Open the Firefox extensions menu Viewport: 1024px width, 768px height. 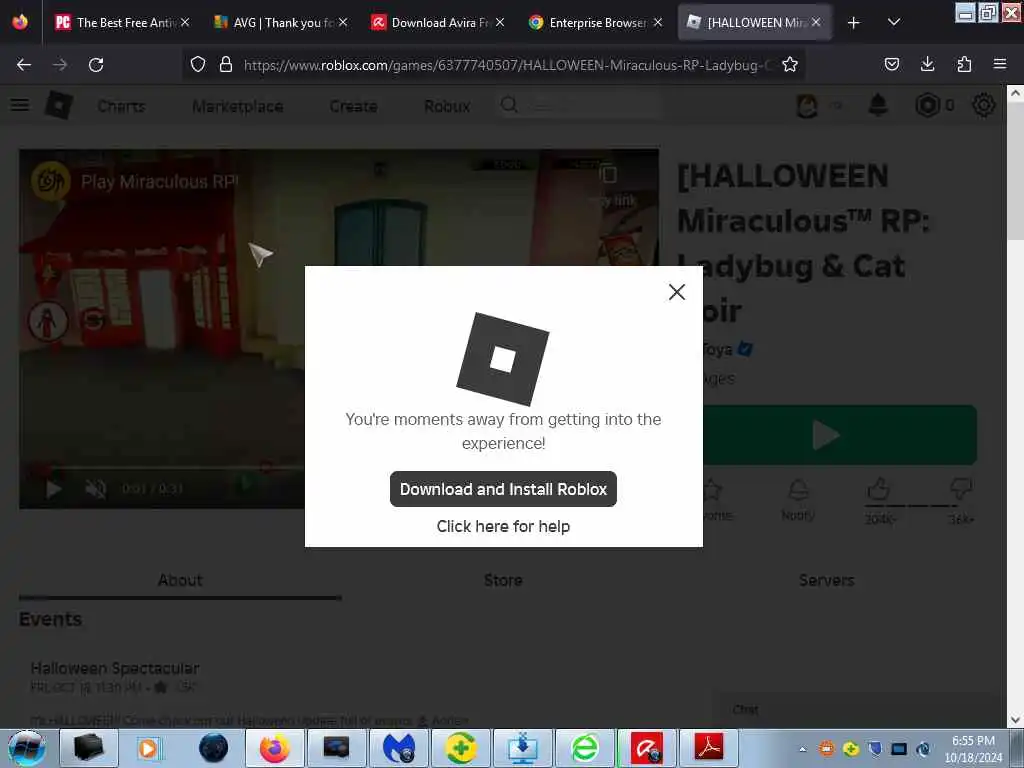[x=964, y=65]
